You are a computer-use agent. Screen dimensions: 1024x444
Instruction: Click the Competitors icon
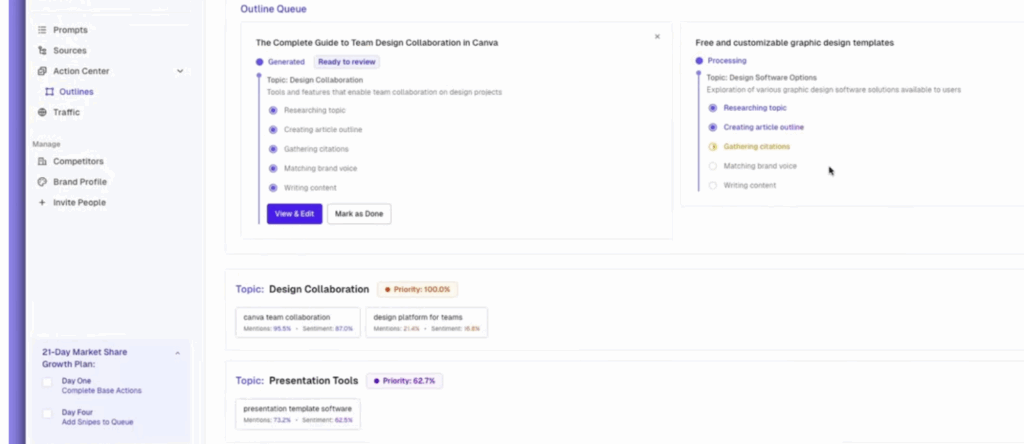[x=42, y=161]
